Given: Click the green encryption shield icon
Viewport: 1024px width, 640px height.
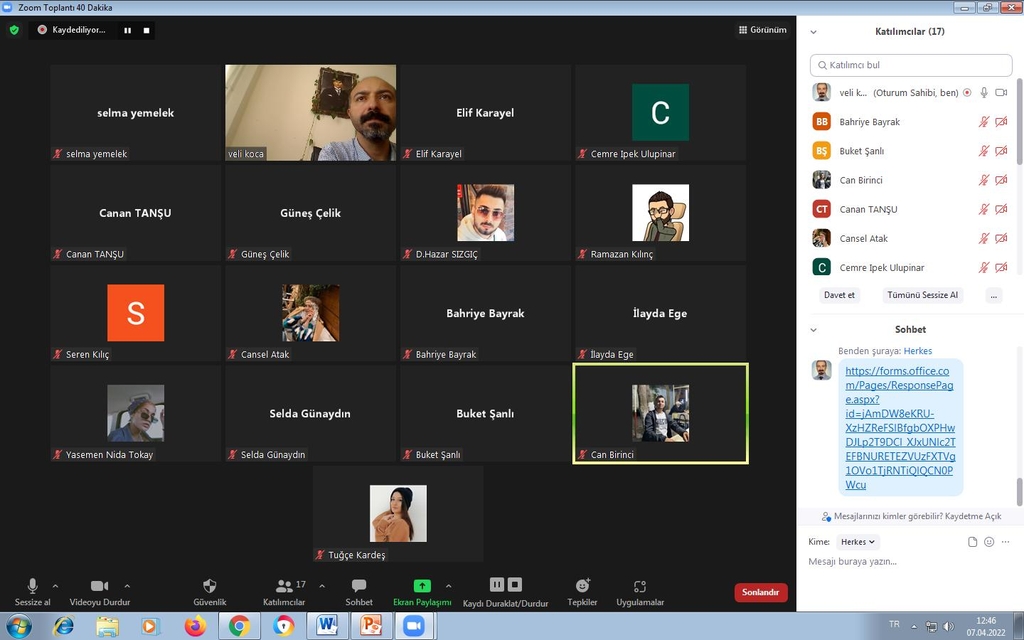Looking at the screenshot, I should coord(14,30).
